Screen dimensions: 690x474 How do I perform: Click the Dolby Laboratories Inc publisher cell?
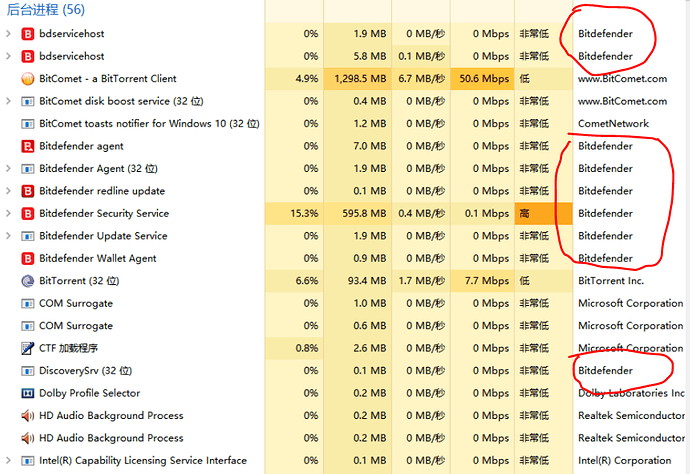(x=631, y=393)
